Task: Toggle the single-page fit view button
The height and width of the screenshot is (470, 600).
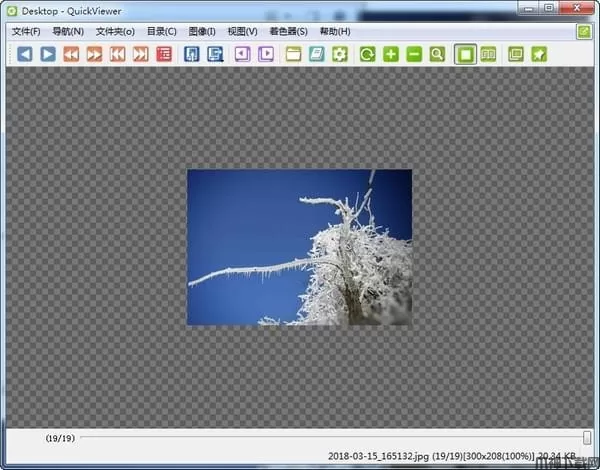Action: 465,54
